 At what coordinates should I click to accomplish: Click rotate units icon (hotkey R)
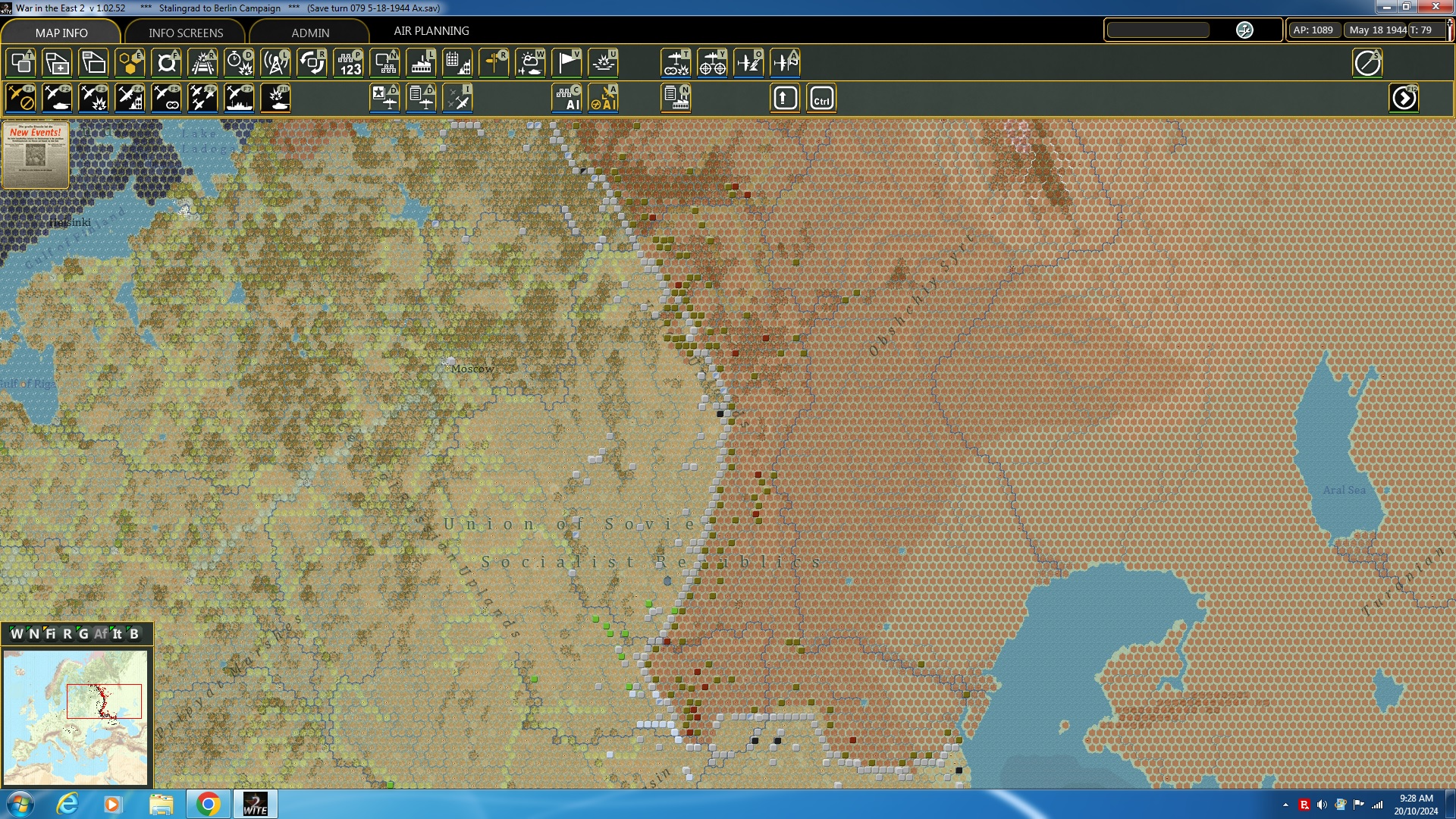pyautogui.click(x=312, y=63)
